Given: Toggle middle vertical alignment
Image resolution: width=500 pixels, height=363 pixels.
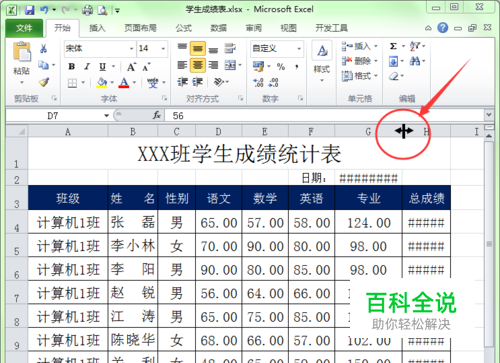Looking at the screenshot, I should (198, 49).
